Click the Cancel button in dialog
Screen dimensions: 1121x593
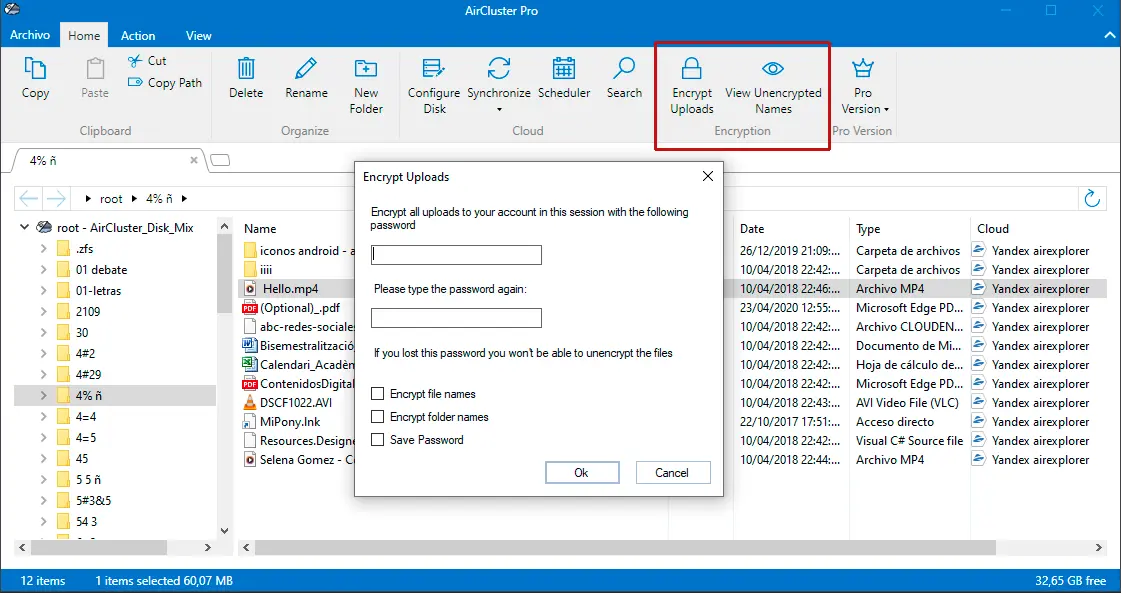(x=672, y=473)
